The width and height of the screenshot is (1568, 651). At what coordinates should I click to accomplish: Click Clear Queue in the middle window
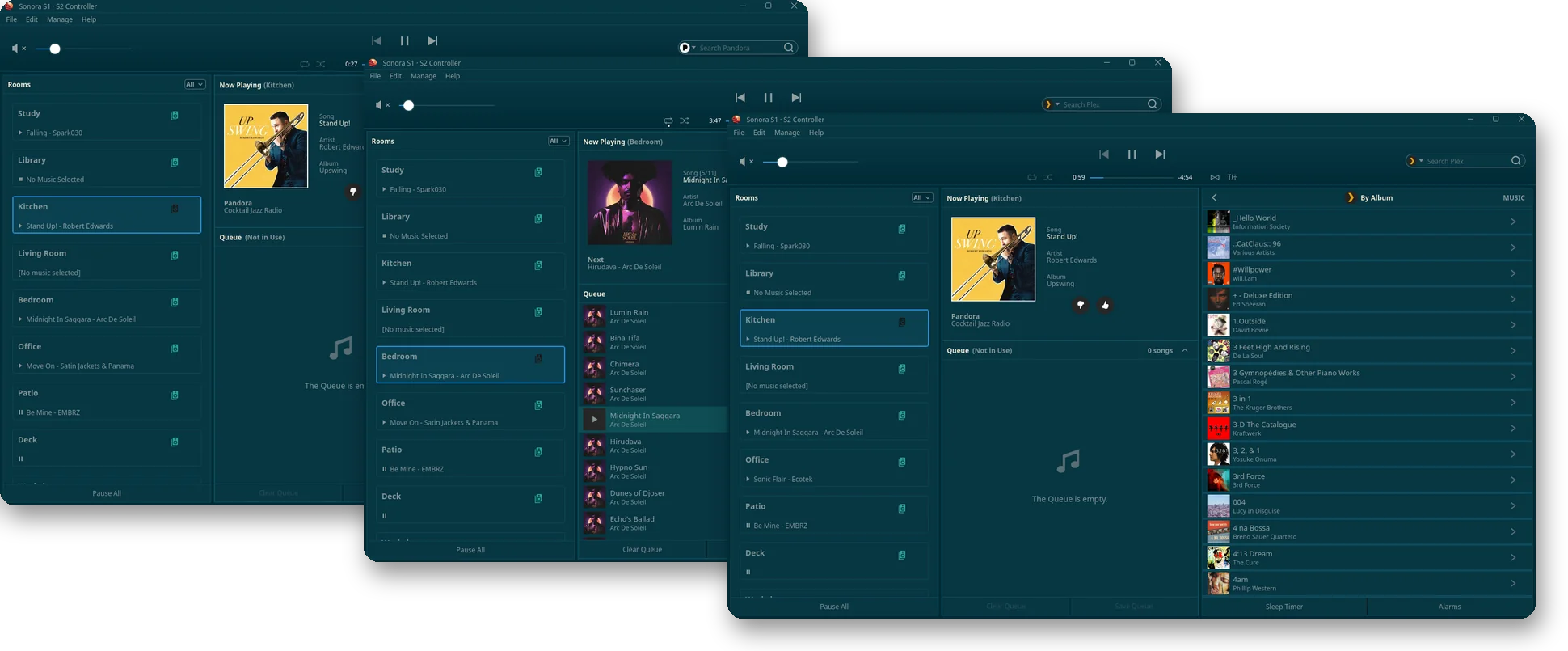[643, 550]
